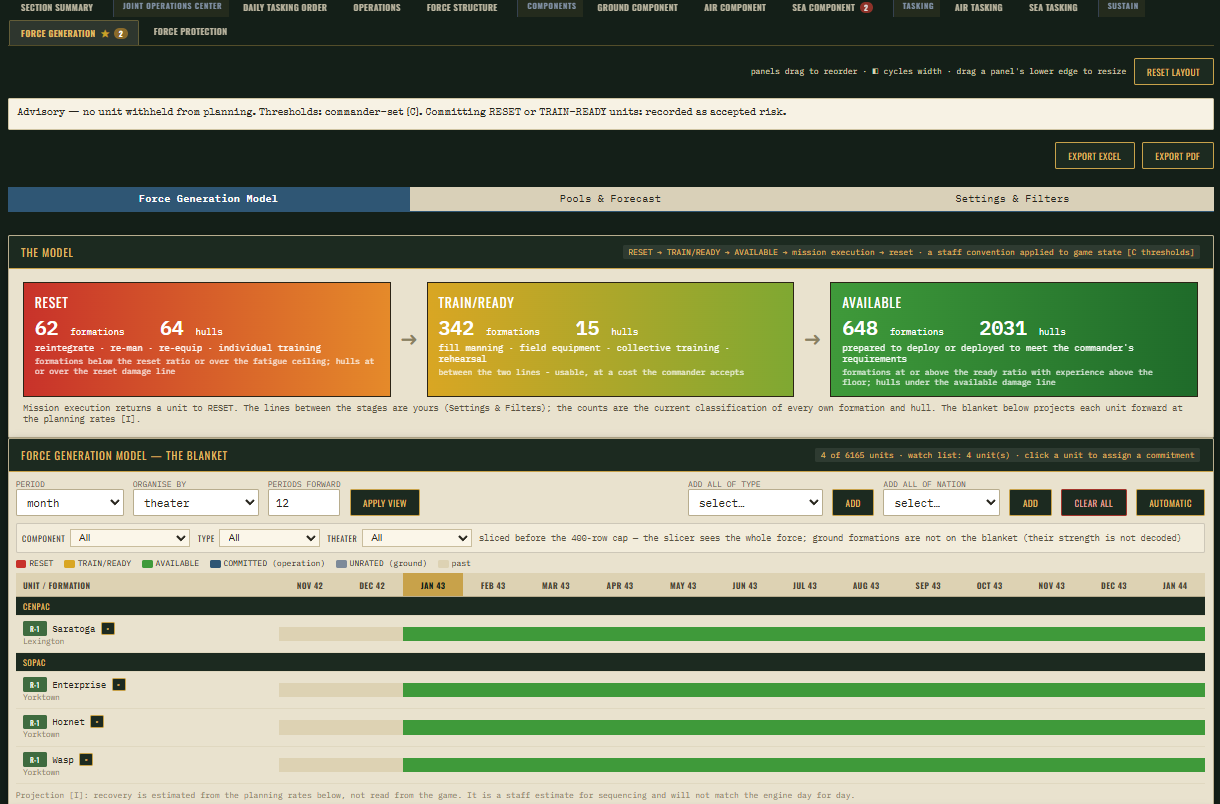The image size is (1220, 804).
Task: Open the Period dropdown showing month
Action: pos(69,502)
